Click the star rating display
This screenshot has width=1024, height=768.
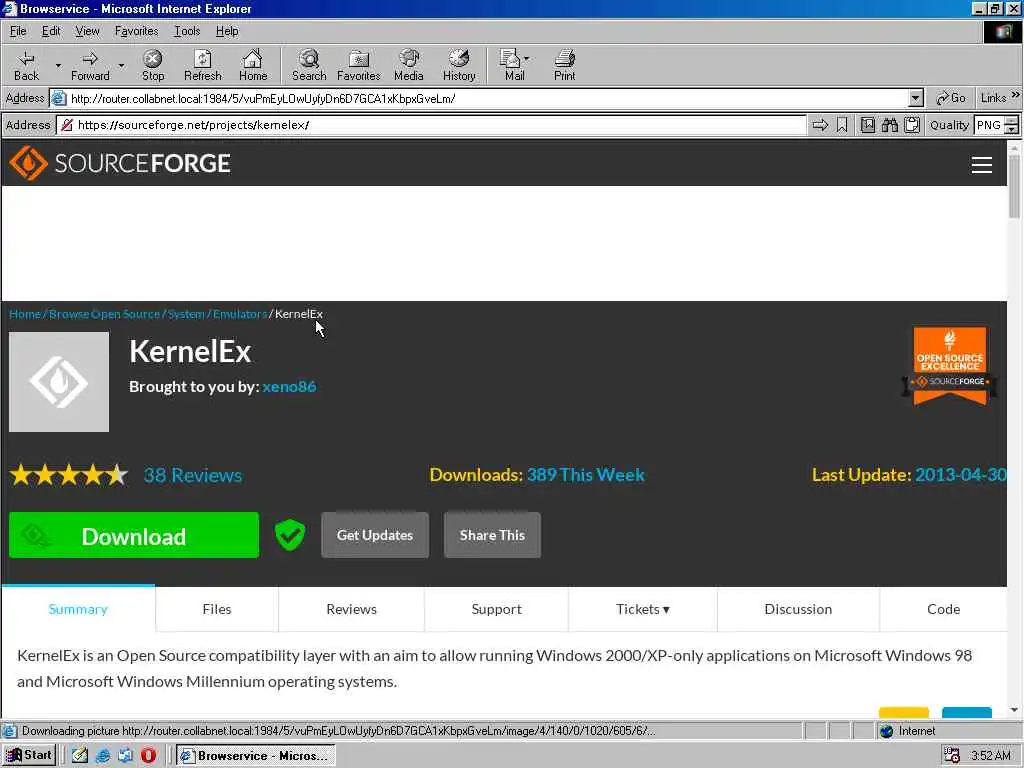pos(69,475)
